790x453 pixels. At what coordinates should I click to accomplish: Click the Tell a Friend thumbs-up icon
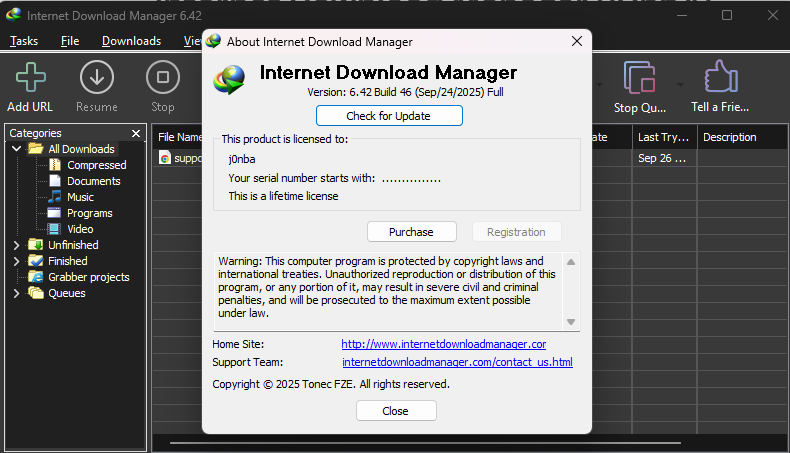tap(721, 77)
